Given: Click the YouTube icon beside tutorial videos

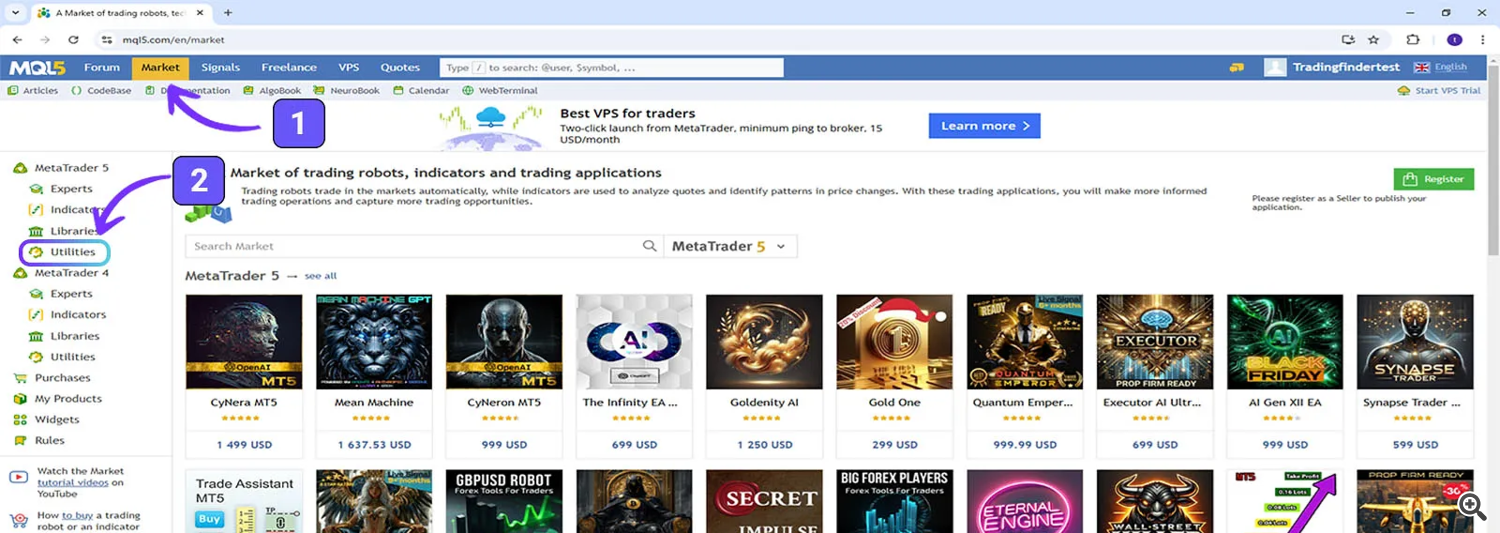Looking at the screenshot, I should coord(19,478).
